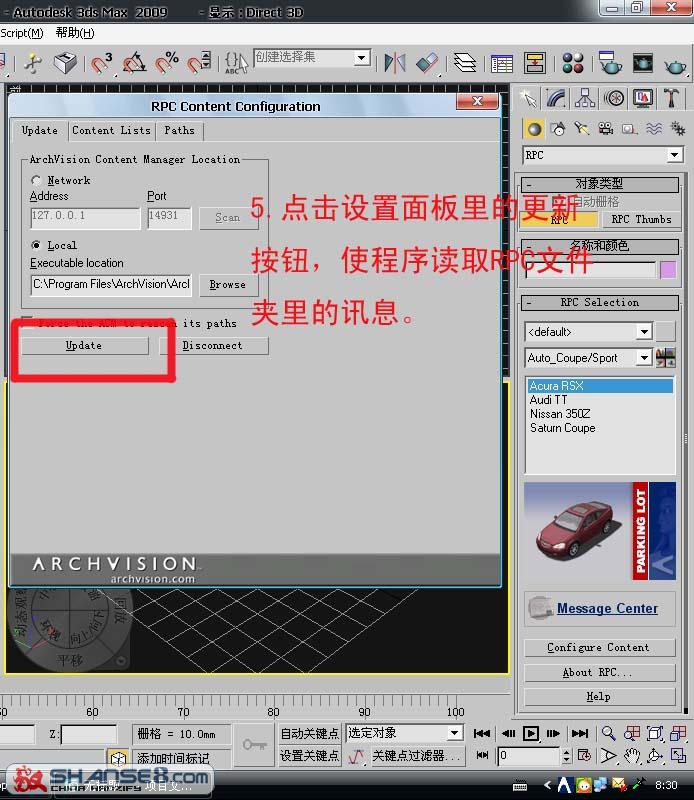Toggle the Spinner Snap tool
Image resolution: width=694 pixels, height=800 pixels.
[199, 63]
